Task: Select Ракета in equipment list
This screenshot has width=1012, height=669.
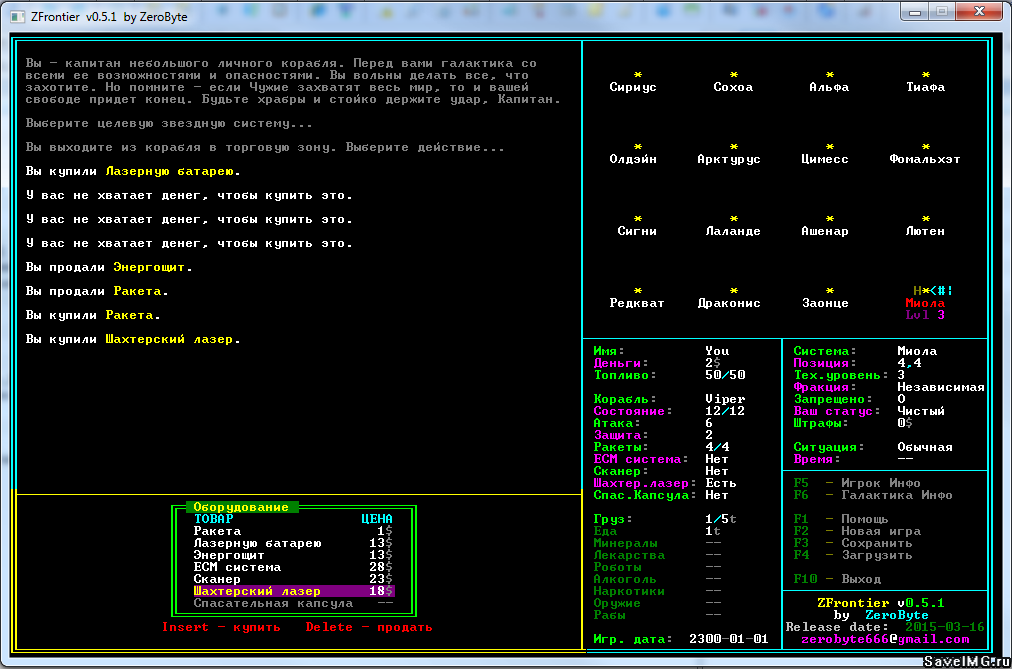Action: pyautogui.click(x=217, y=531)
